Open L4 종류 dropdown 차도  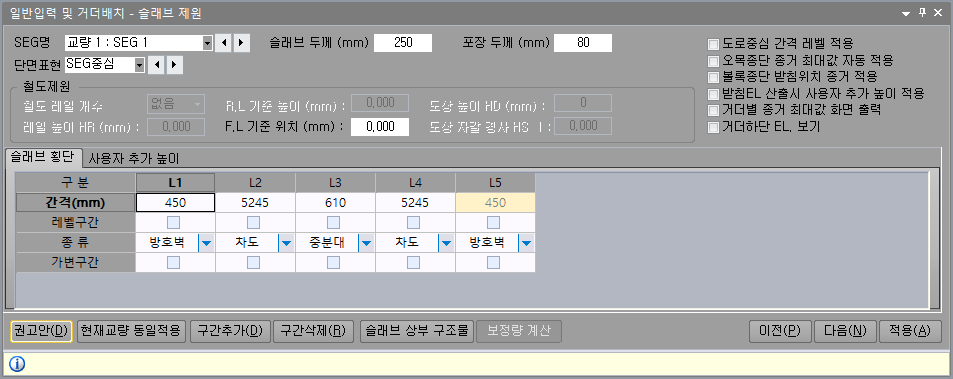[x=447, y=243]
